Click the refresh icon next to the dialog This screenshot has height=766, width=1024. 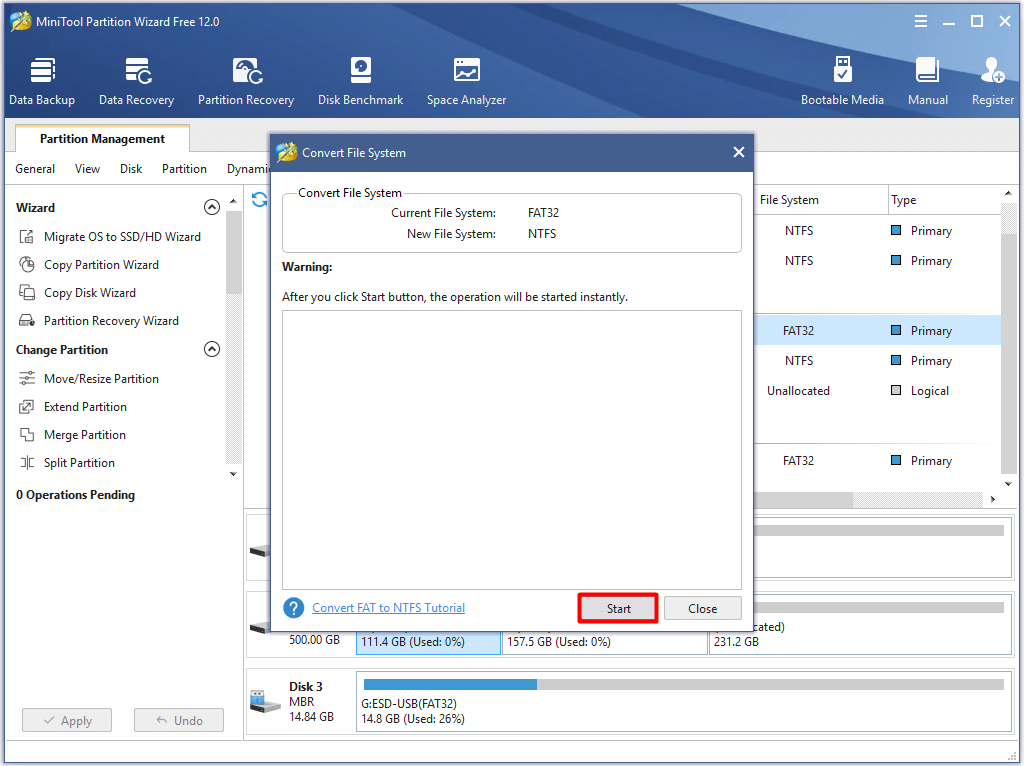[259, 200]
